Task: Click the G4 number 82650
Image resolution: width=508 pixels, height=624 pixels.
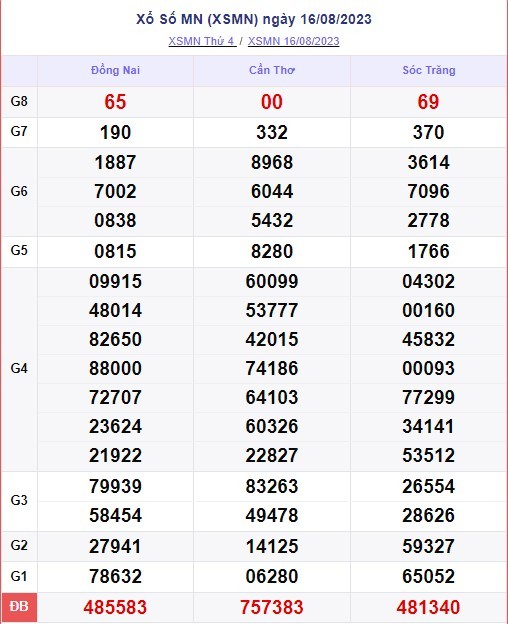Action: click(115, 339)
